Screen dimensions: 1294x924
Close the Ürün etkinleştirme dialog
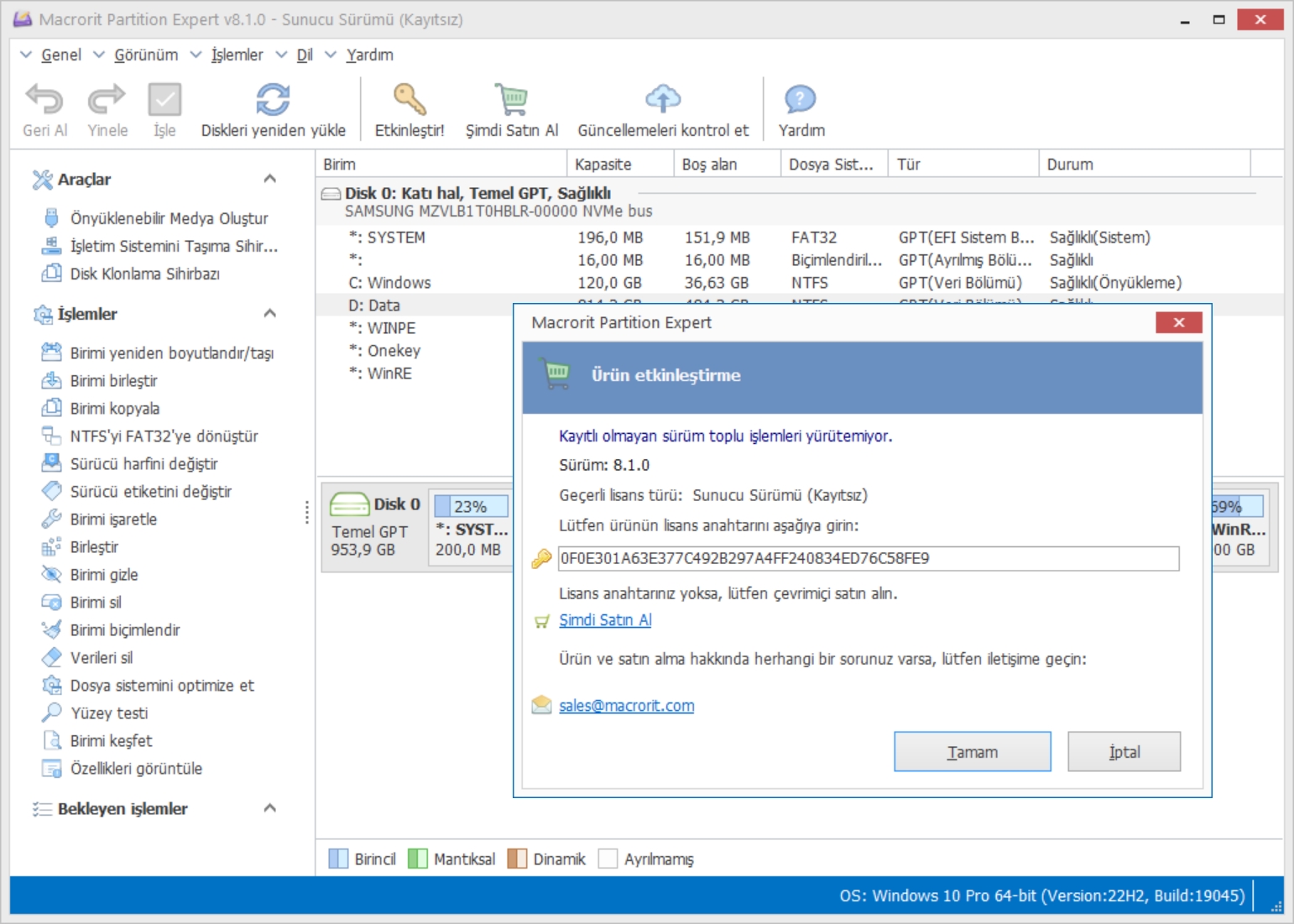1178,322
